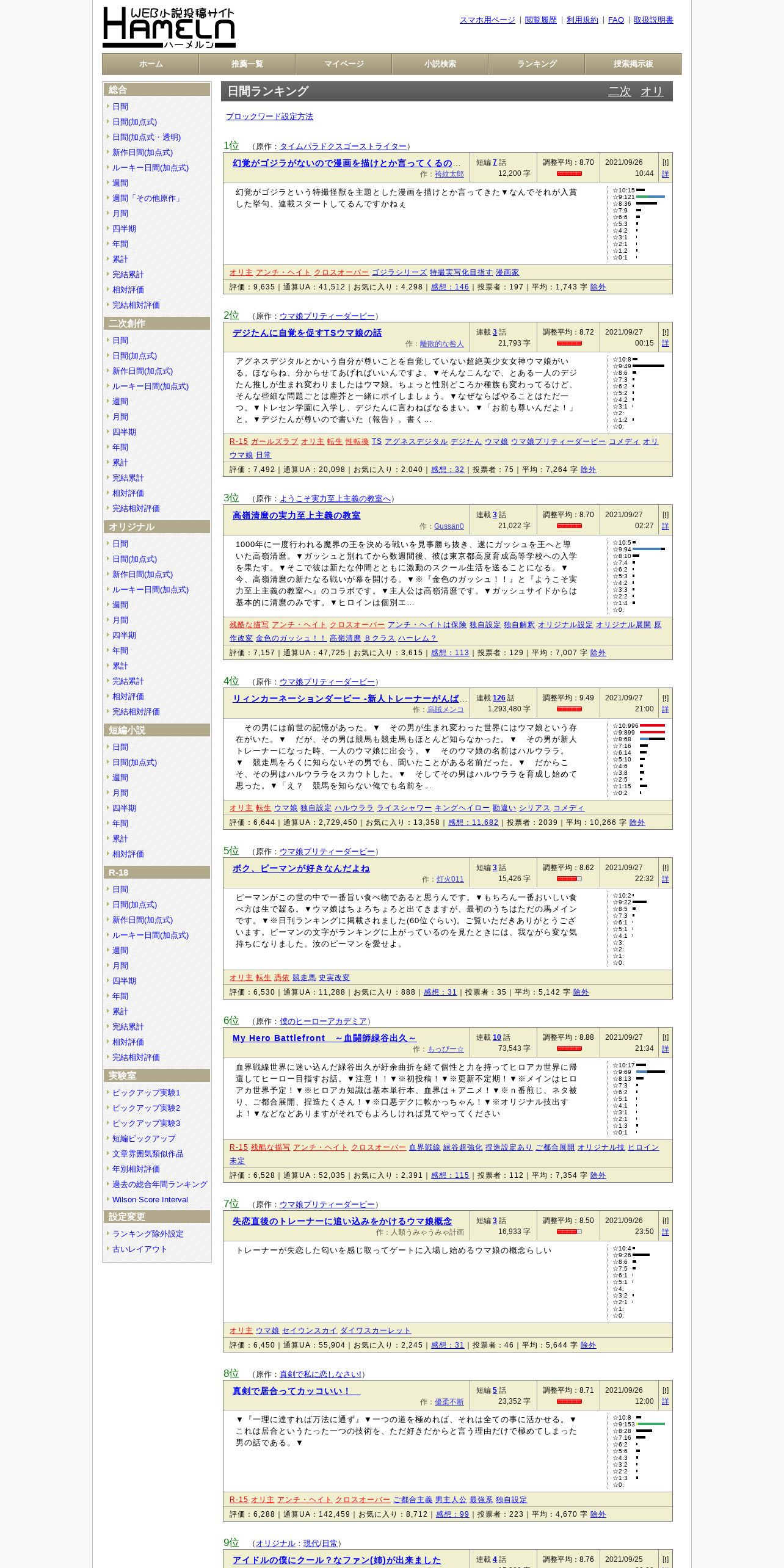Open the ホーム navigation tab
Viewport: 784px width, 1568px height.
click(151, 64)
